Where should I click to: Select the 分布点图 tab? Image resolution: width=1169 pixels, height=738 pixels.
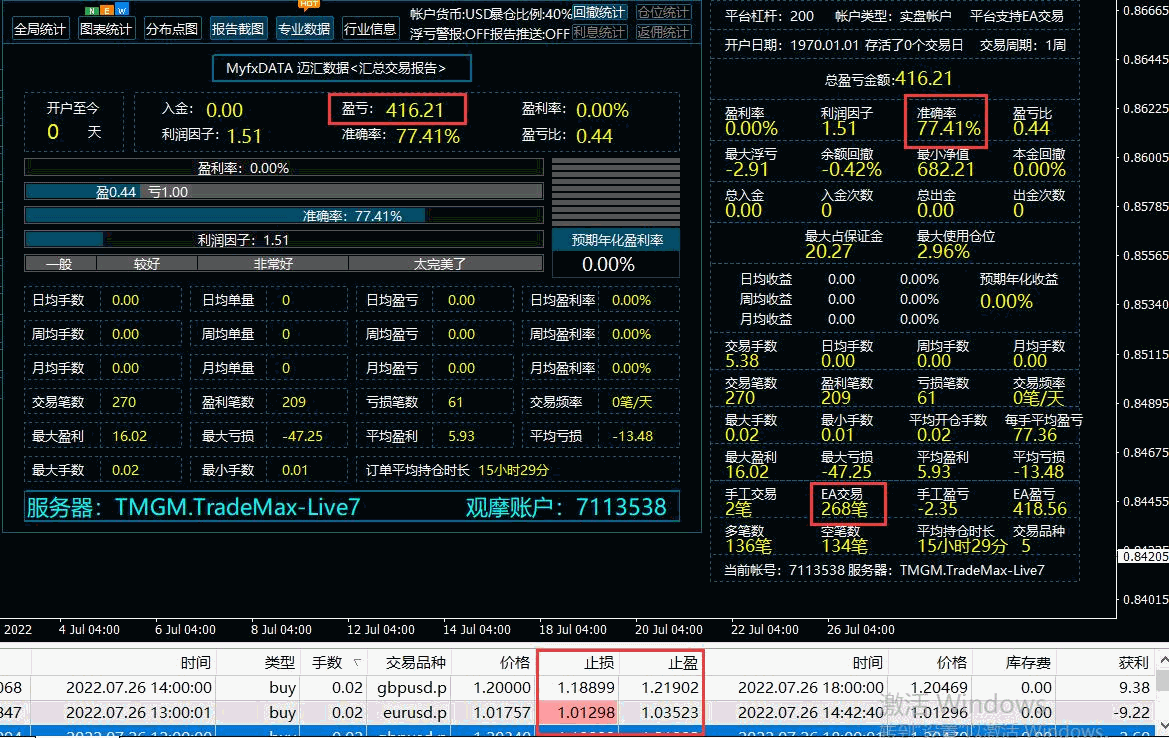172,29
